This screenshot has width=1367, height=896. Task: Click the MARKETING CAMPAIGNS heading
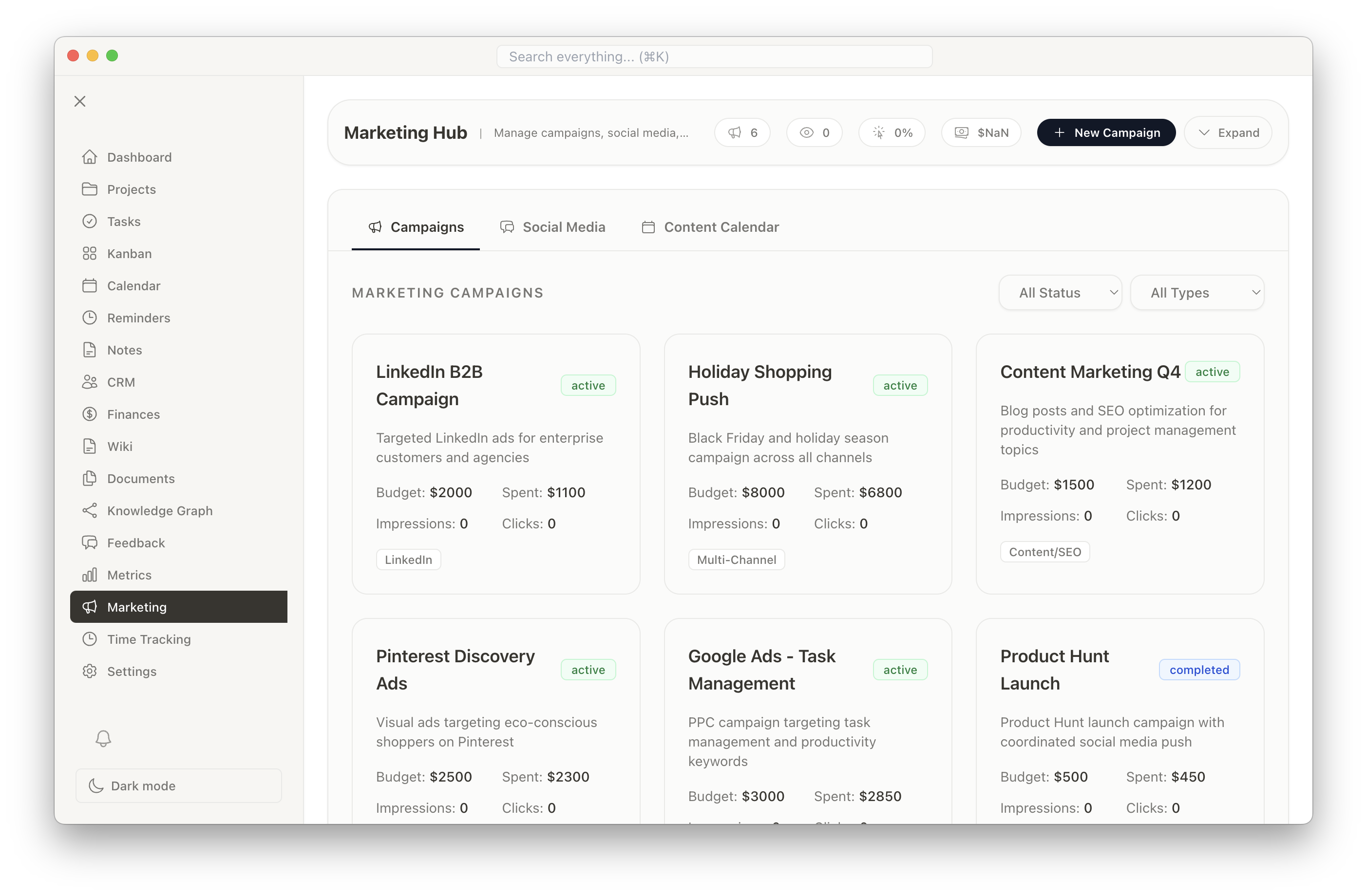(x=447, y=293)
